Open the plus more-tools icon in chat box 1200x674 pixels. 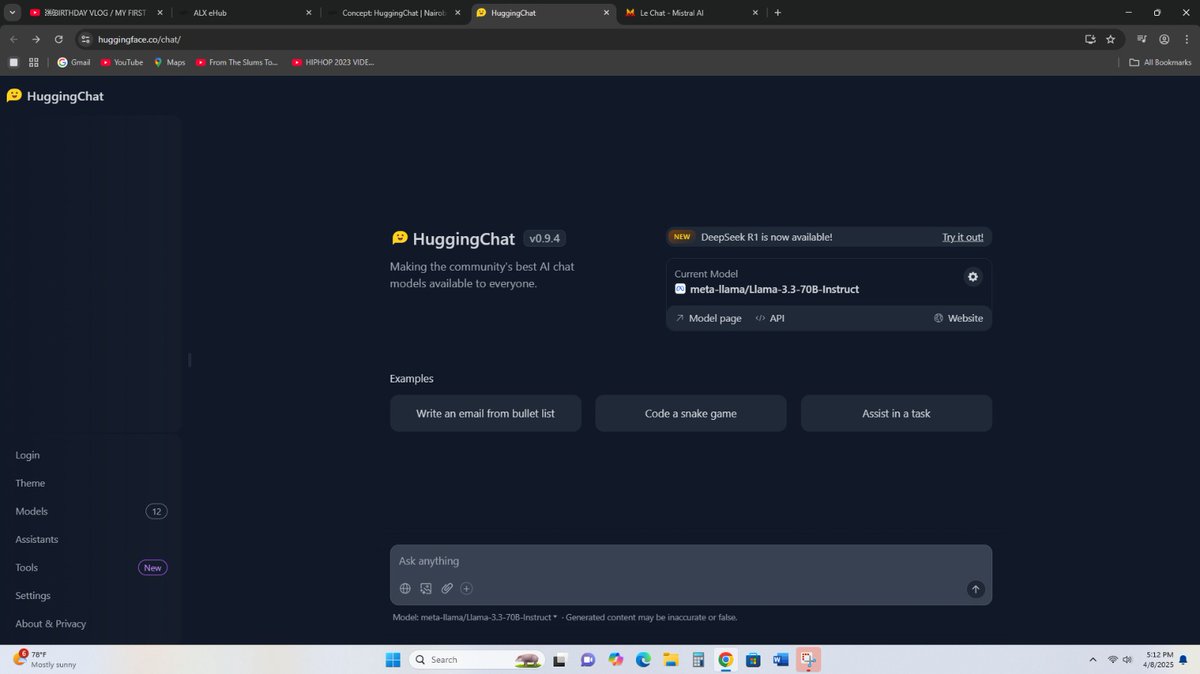point(467,589)
